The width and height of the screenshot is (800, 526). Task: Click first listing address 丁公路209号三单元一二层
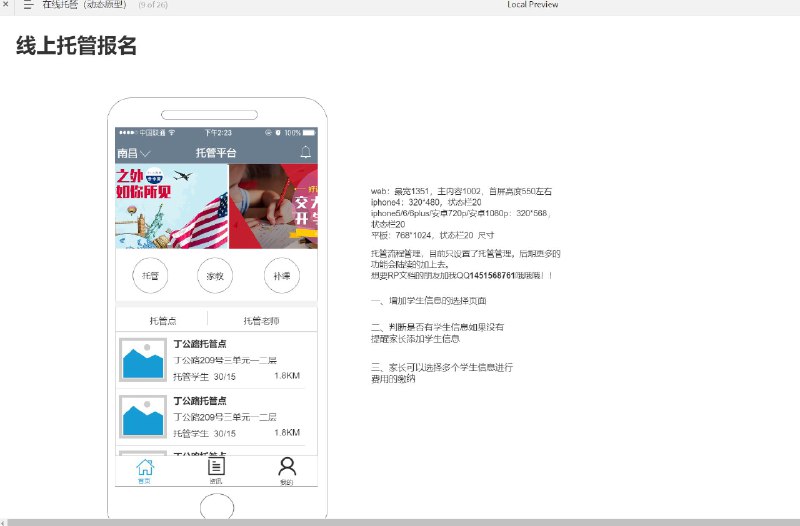click(x=225, y=360)
